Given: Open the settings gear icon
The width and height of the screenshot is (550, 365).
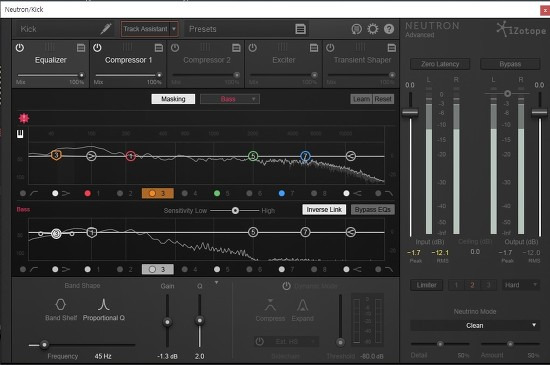Looking at the screenshot, I should [373, 29].
